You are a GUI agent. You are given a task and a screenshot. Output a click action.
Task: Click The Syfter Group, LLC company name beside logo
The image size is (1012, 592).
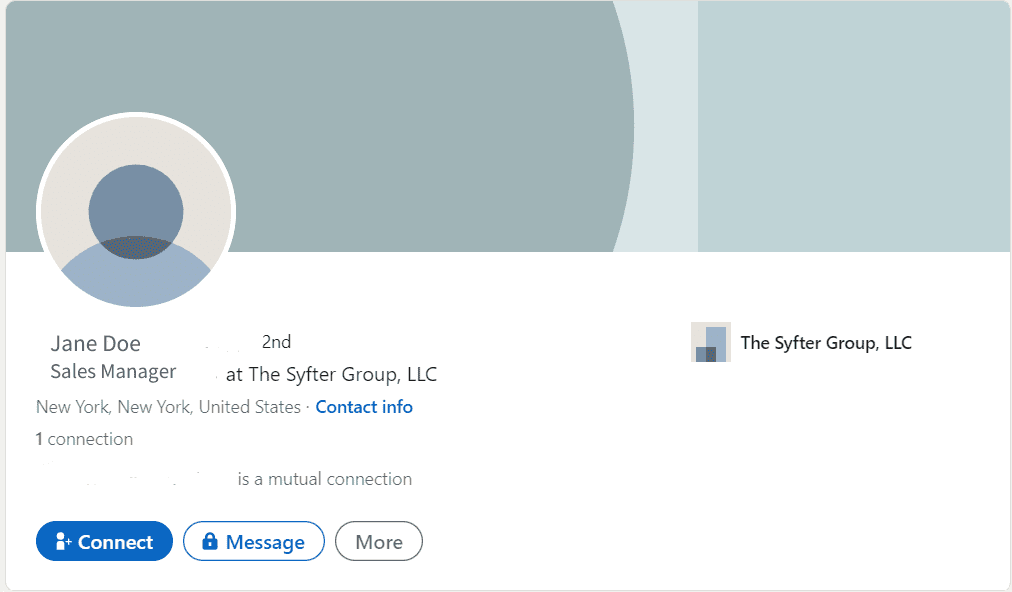[826, 343]
